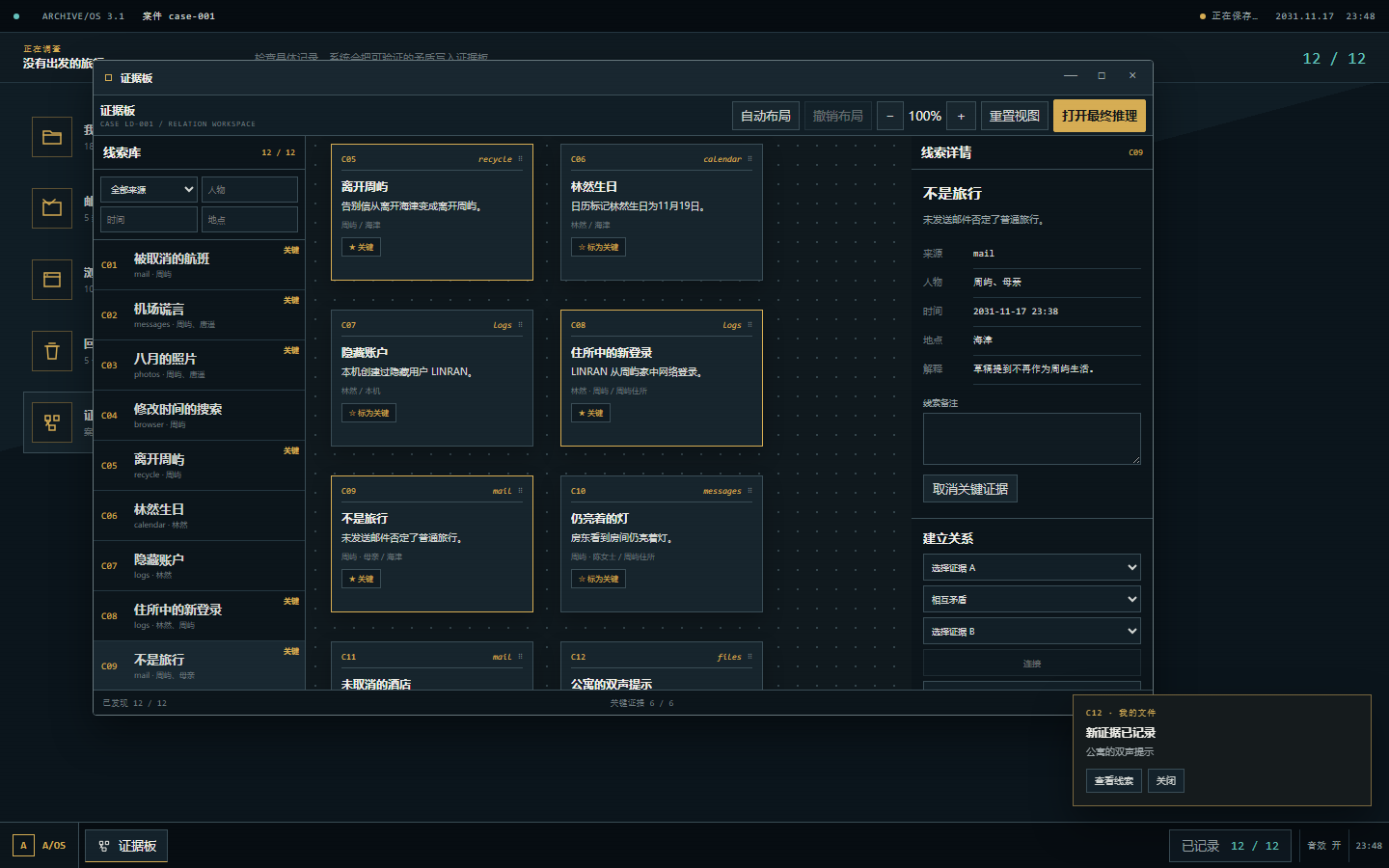Increase zoom with the plus button
Viewport: 1389px width, 868px height.
(x=961, y=116)
